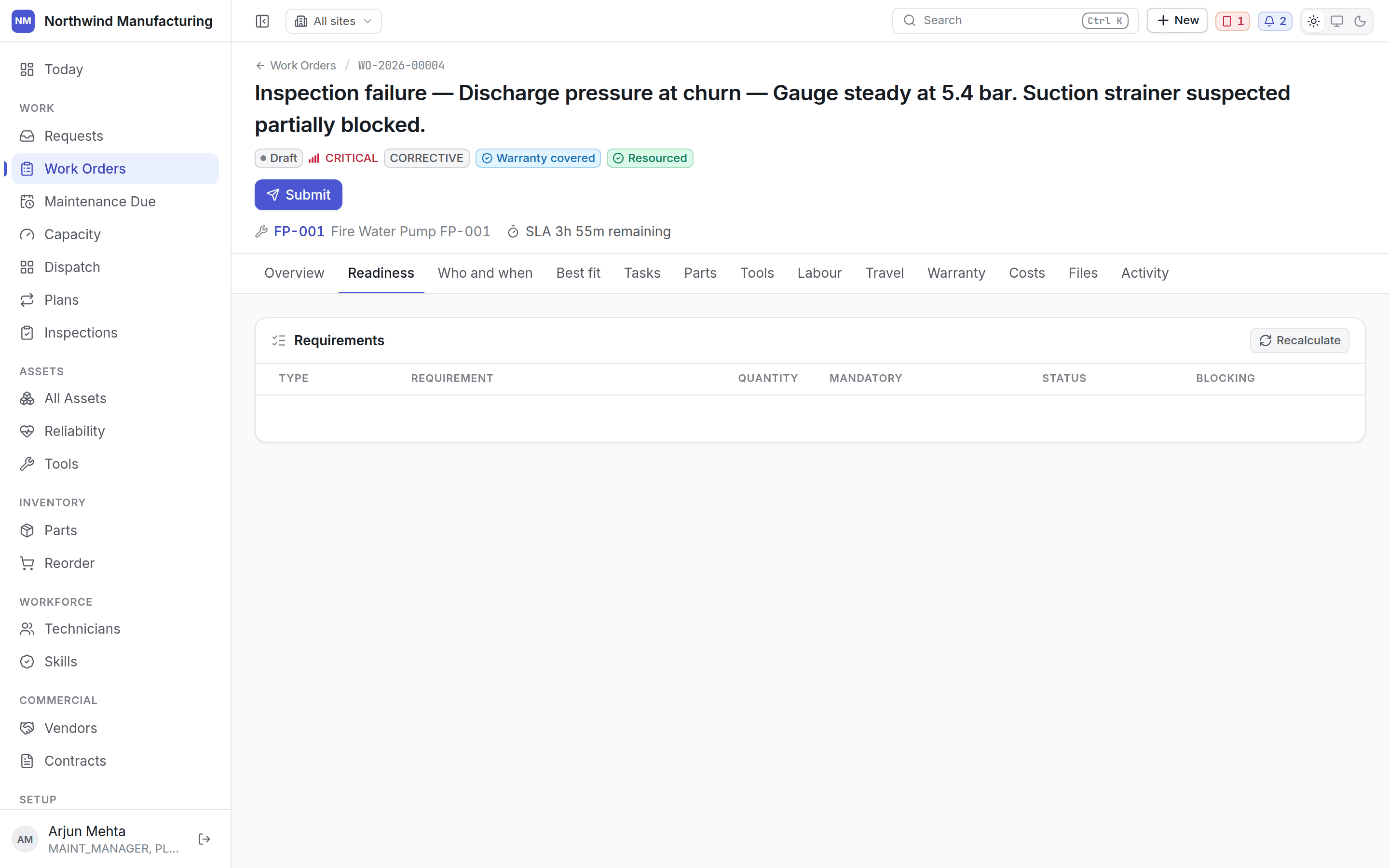
Task: Open Technicians in the sidebar
Action: pyautogui.click(x=115, y=629)
